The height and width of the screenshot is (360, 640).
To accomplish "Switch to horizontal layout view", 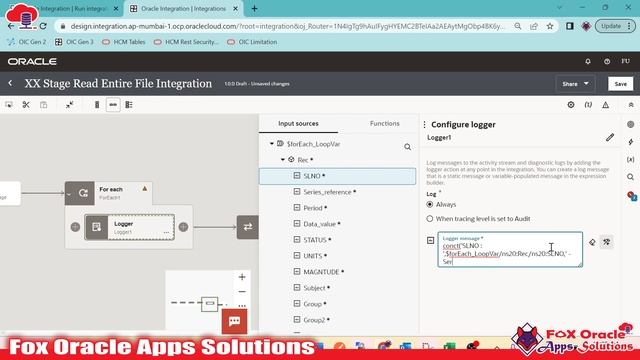I will [113, 105].
